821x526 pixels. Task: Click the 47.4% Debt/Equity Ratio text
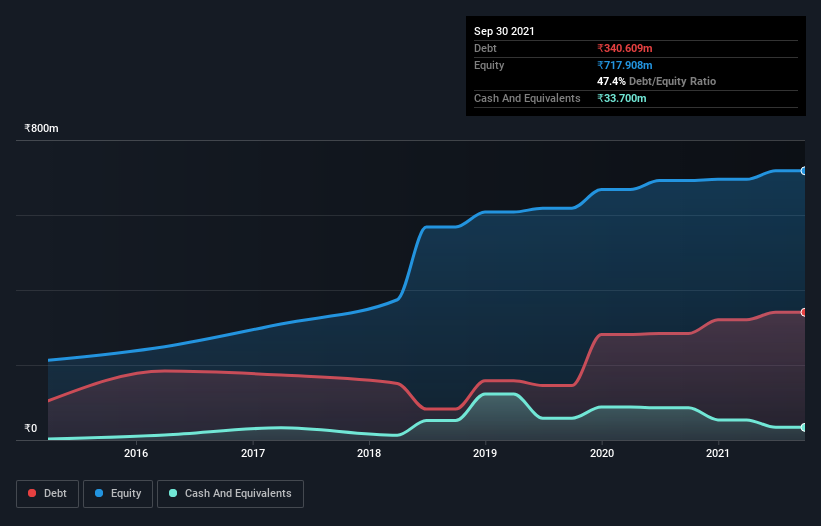[x=657, y=81]
